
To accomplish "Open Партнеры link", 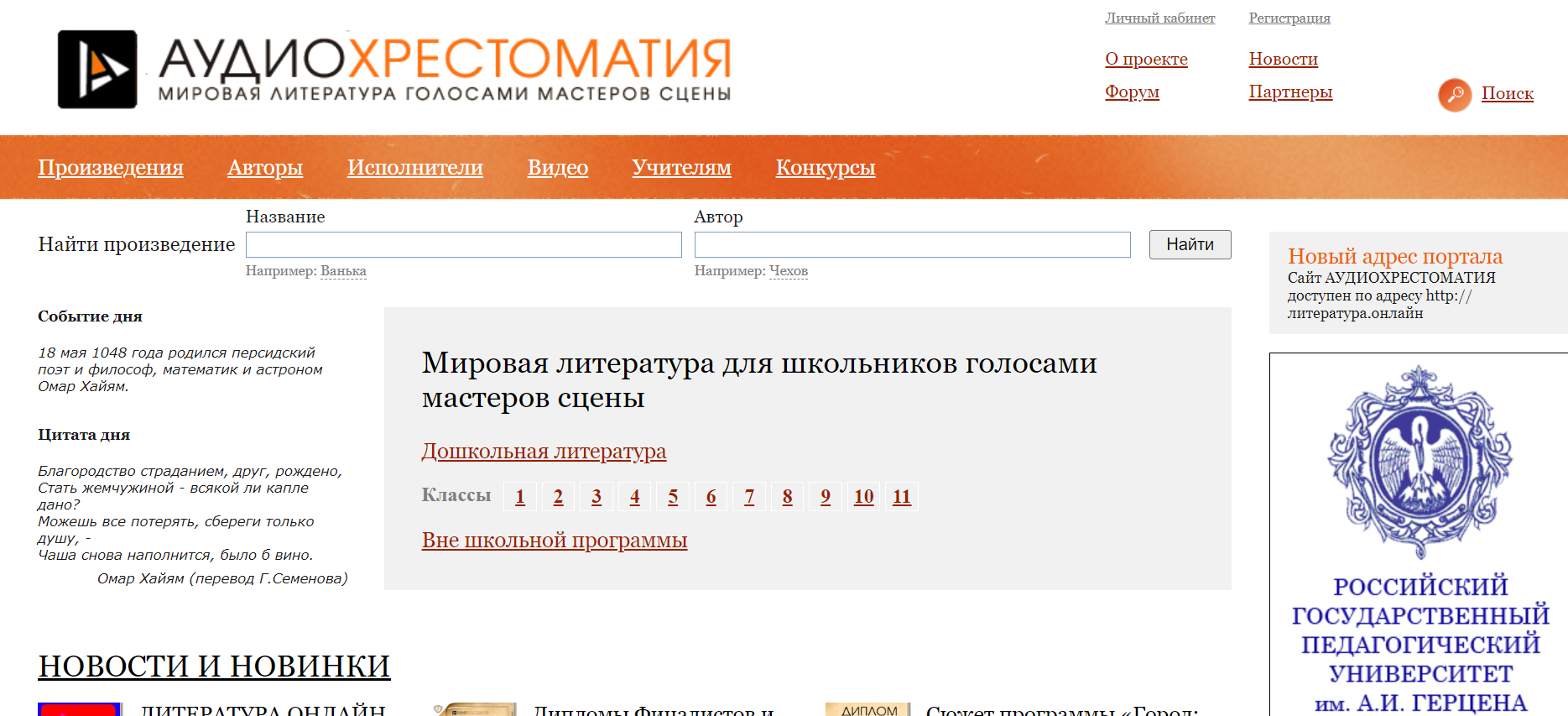I will (1290, 91).
